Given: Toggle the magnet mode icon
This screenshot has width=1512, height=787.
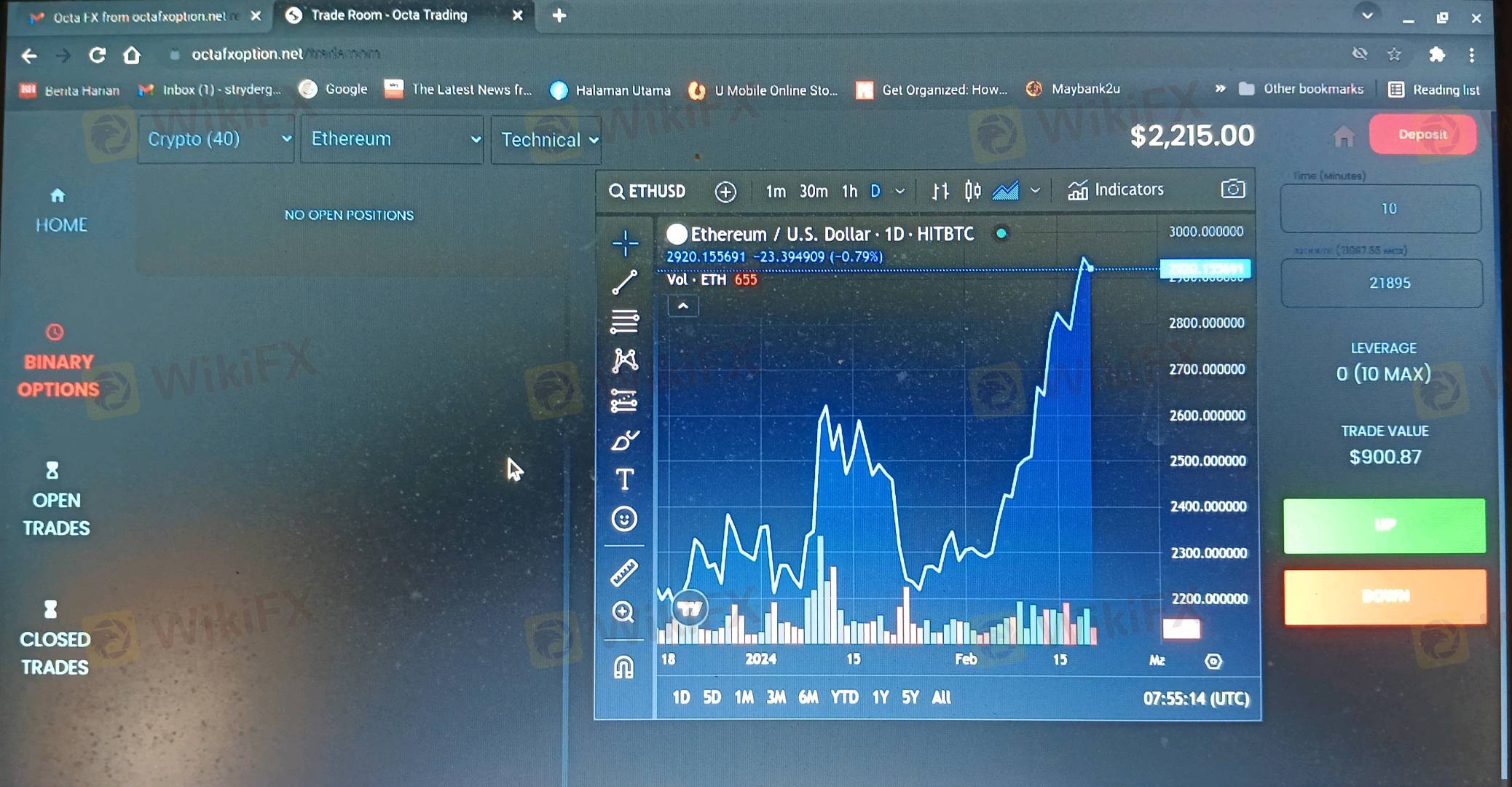Looking at the screenshot, I should (x=624, y=667).
